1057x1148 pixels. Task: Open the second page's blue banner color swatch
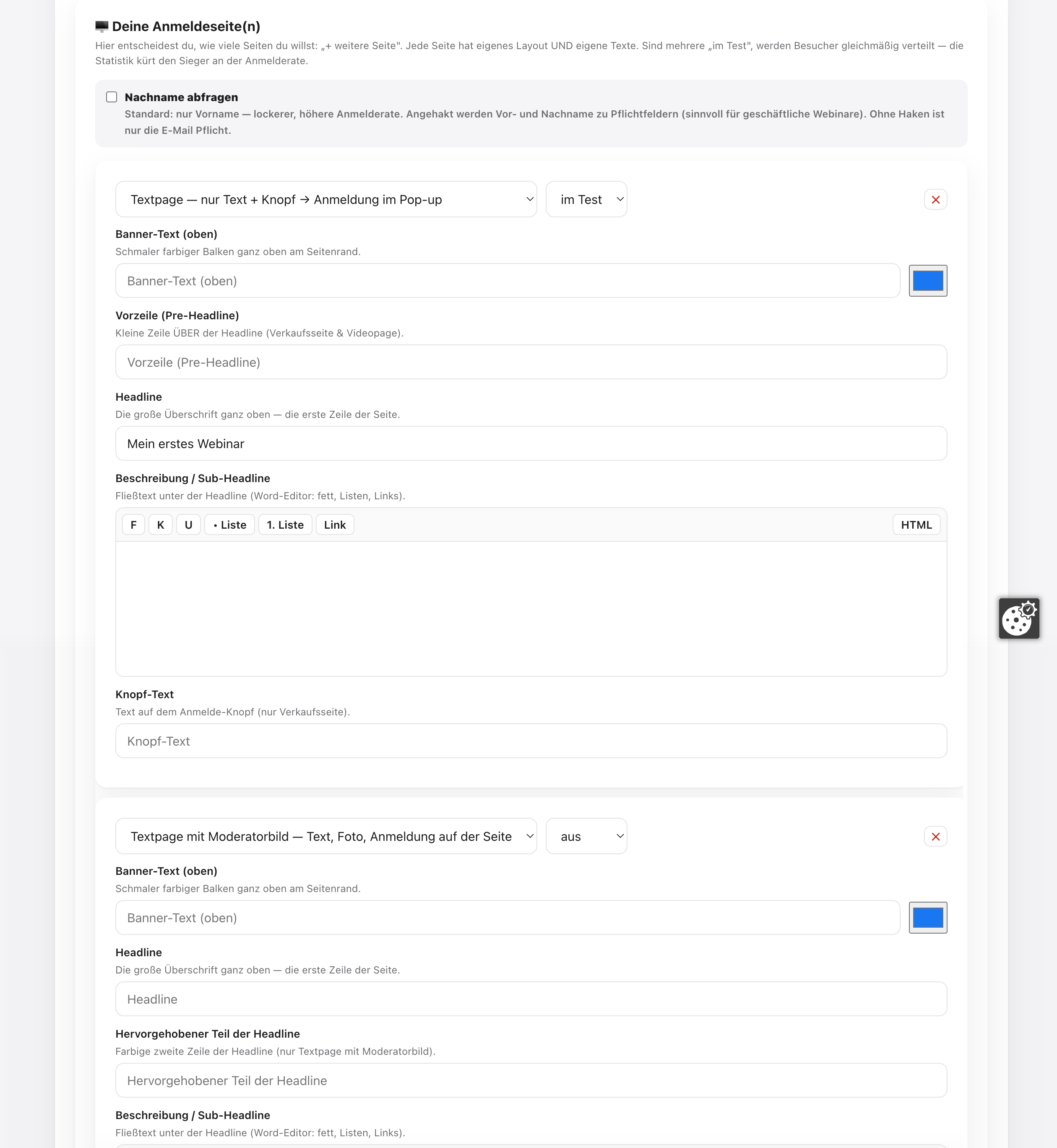click(928, 917)
